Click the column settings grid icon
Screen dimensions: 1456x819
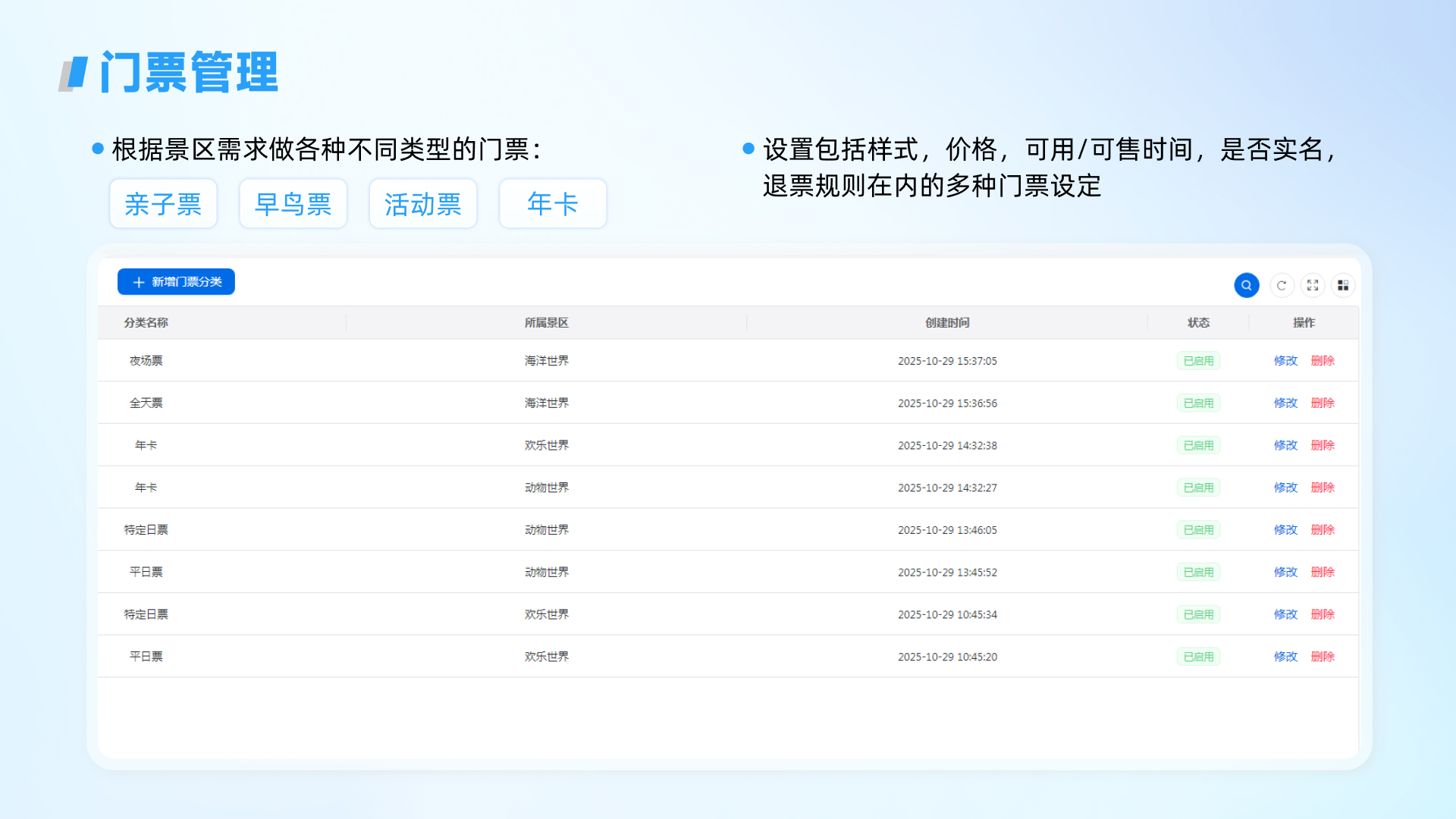(x=1343, y=285)
